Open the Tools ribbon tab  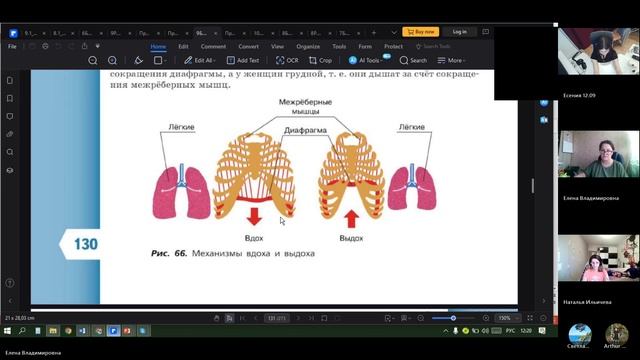click(x=339, y=47)
